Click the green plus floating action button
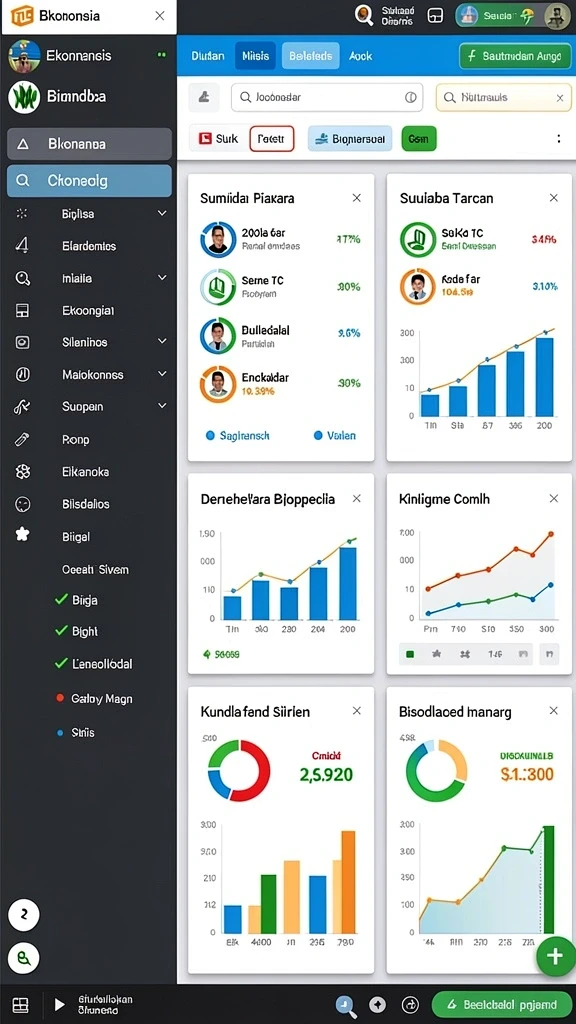 555,956
